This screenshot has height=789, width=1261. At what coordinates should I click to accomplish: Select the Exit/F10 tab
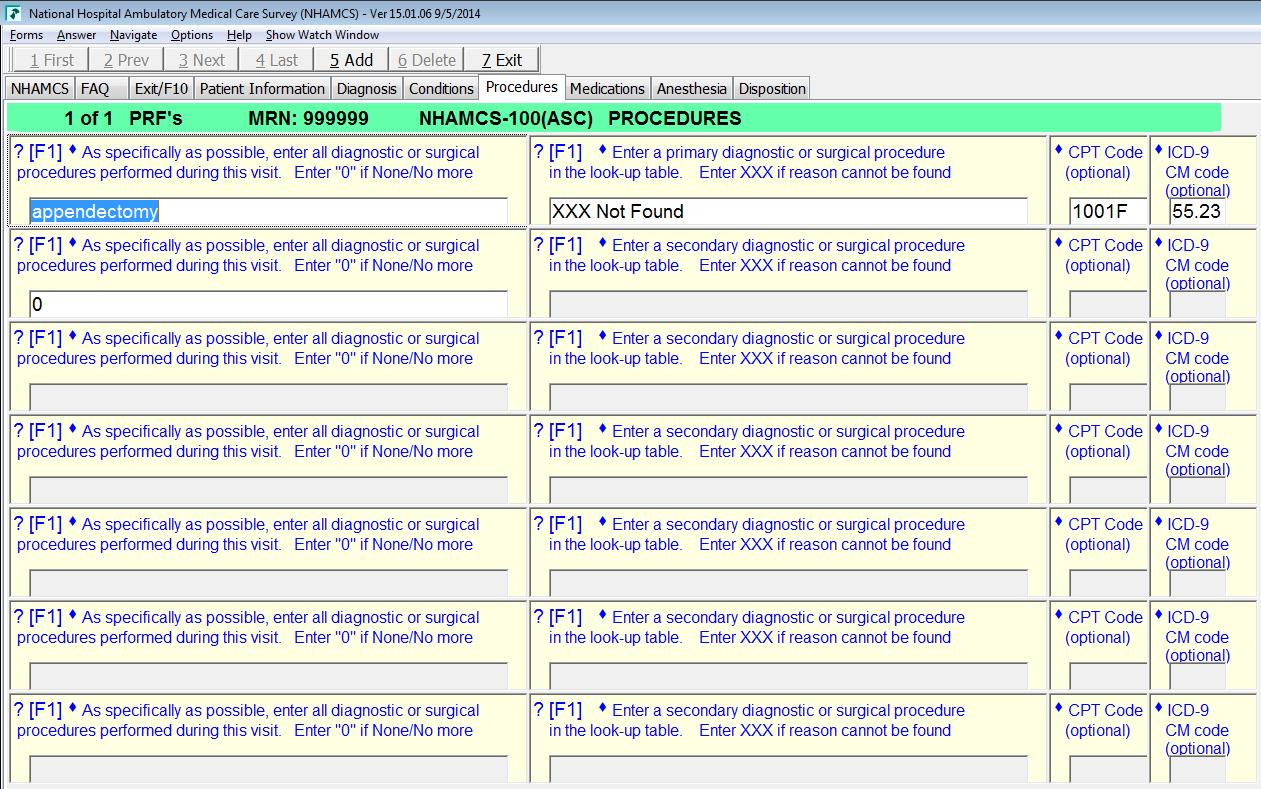pos(161,89)
